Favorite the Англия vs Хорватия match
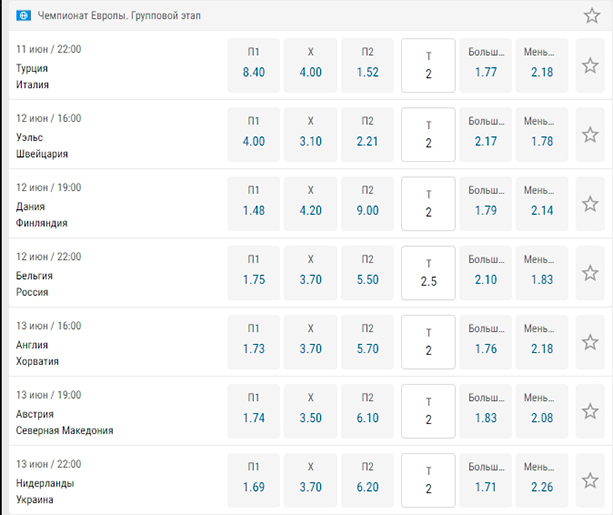Image resolution: width=613 pixels, height=515 pixels. coord(590,342)
